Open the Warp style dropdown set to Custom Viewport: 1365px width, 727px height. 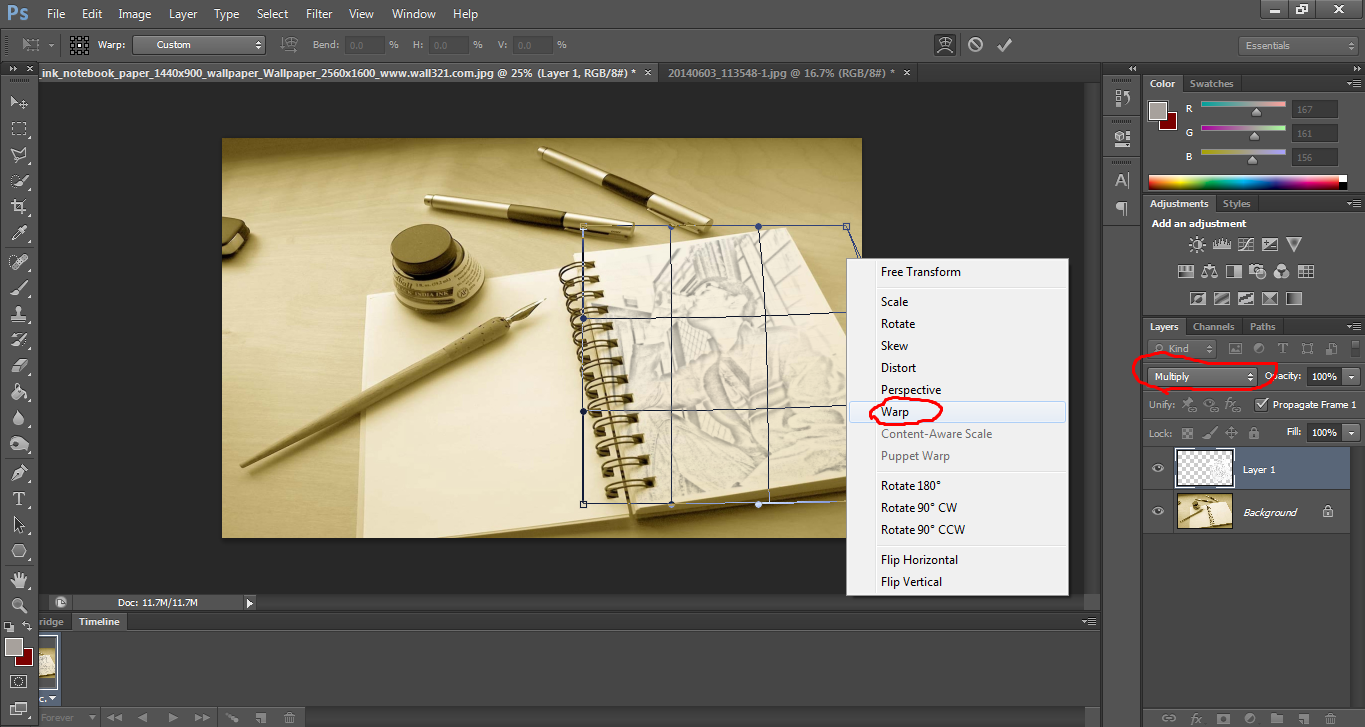(x=198, y=45)
